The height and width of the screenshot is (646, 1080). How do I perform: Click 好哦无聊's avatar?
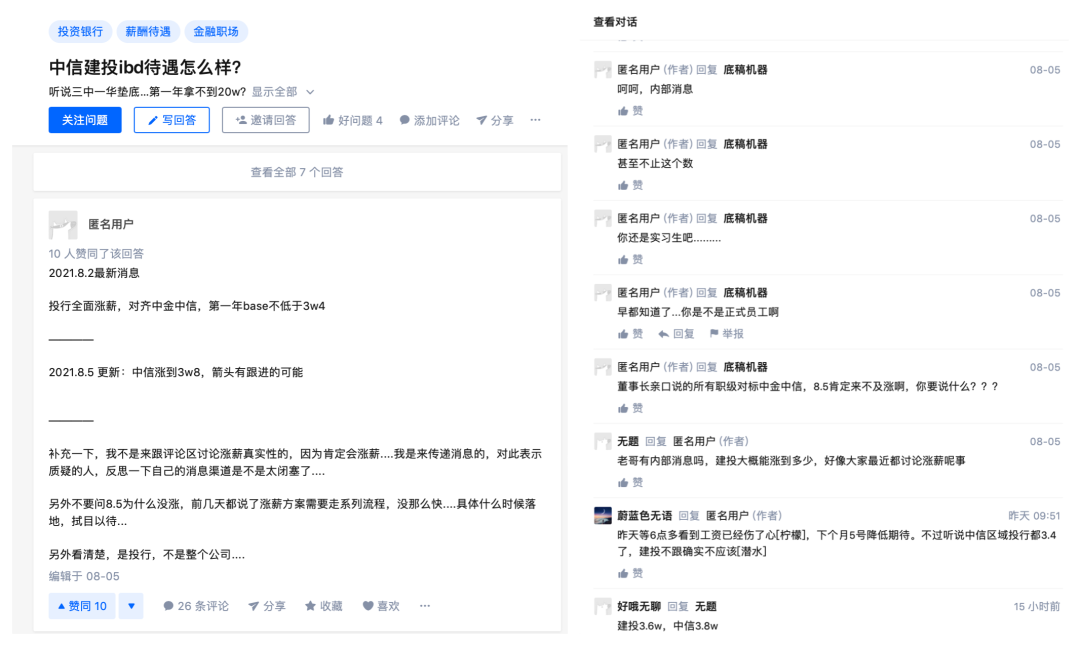point(603,607)
